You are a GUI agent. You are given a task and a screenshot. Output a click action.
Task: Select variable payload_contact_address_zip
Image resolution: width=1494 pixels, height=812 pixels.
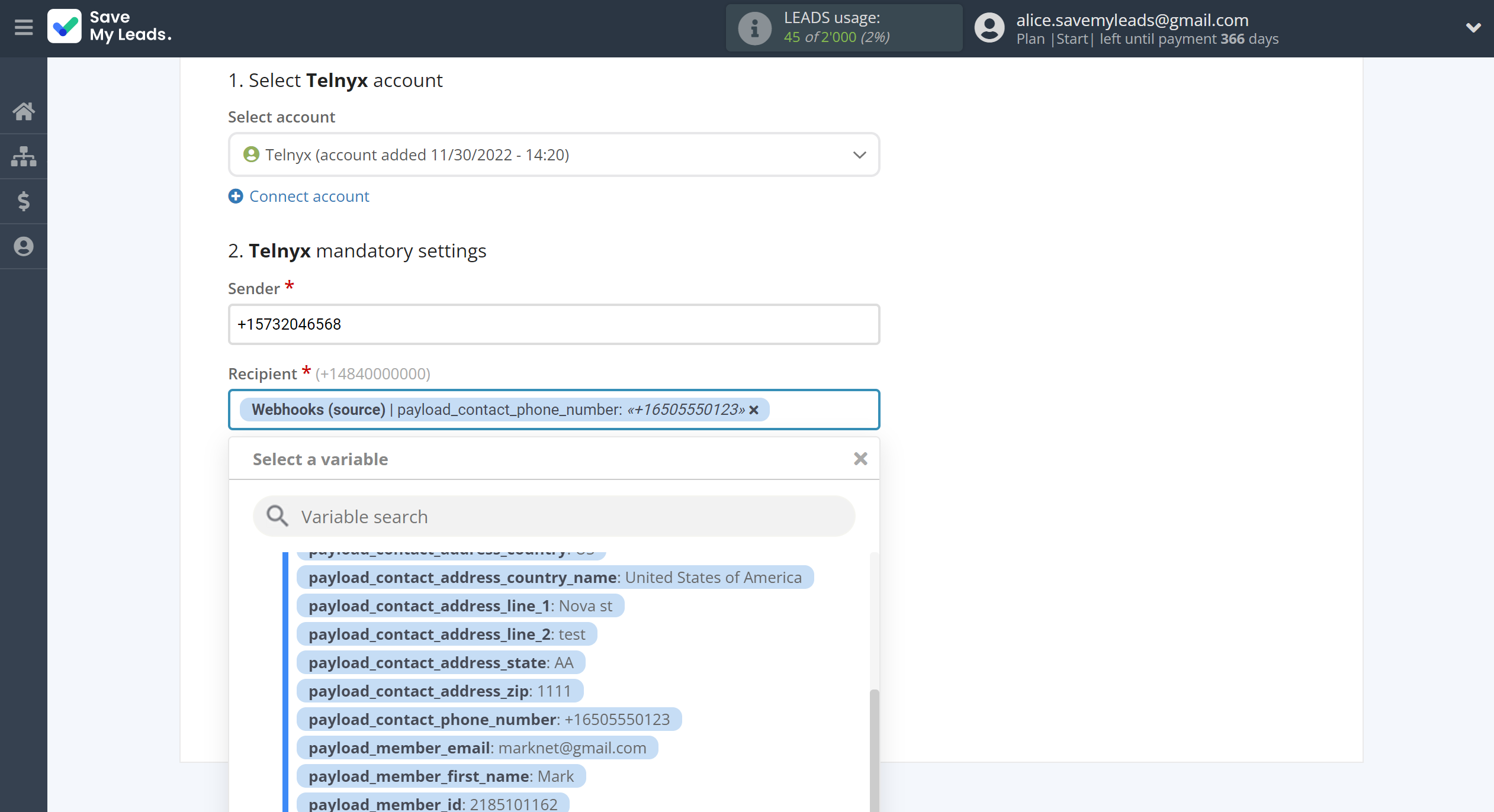[440, 691]
